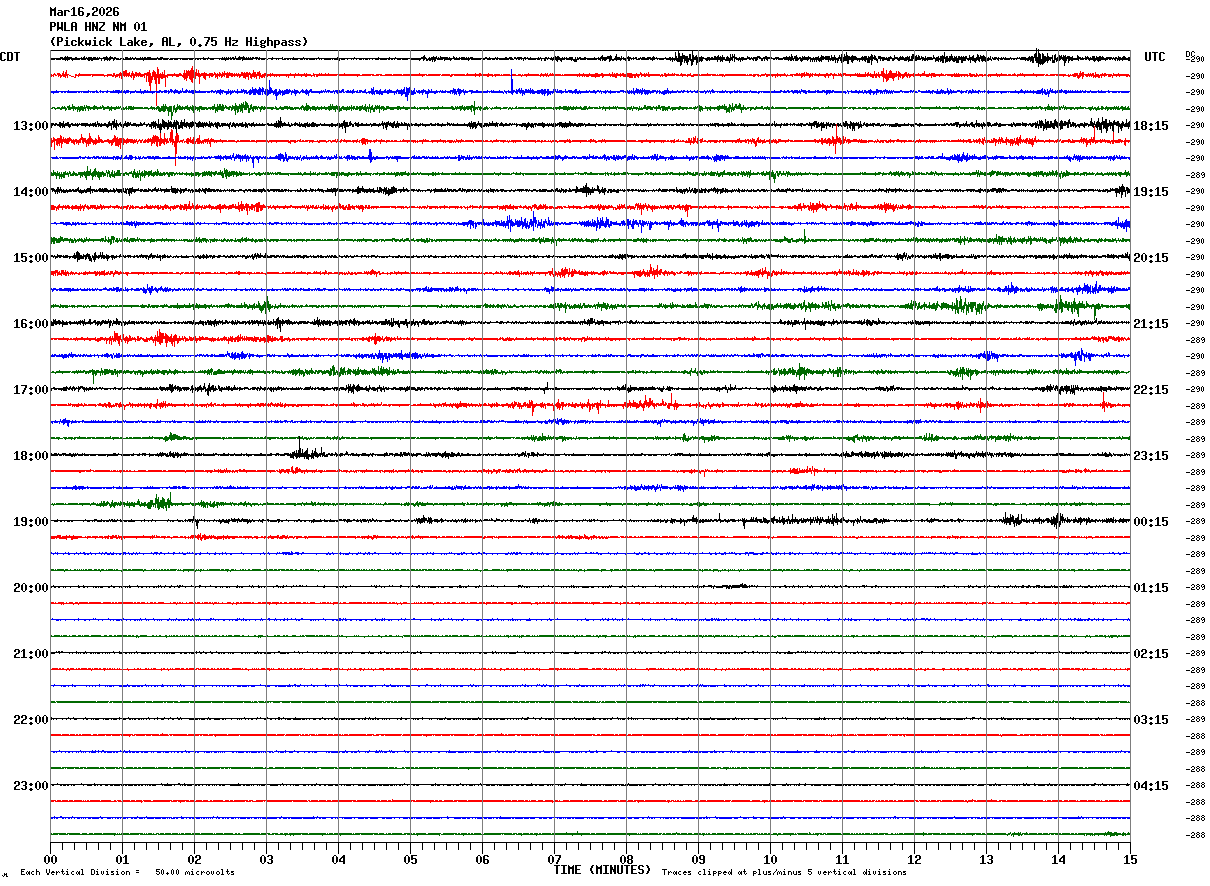This screenshot has height=886, width=1210.
Task: Click the 00:15 UTC time label
Action: (1150, 522)
